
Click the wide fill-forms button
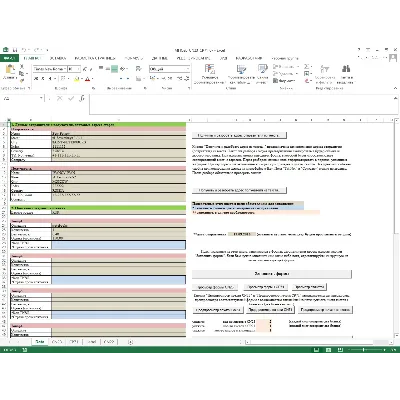pos(272,274)
